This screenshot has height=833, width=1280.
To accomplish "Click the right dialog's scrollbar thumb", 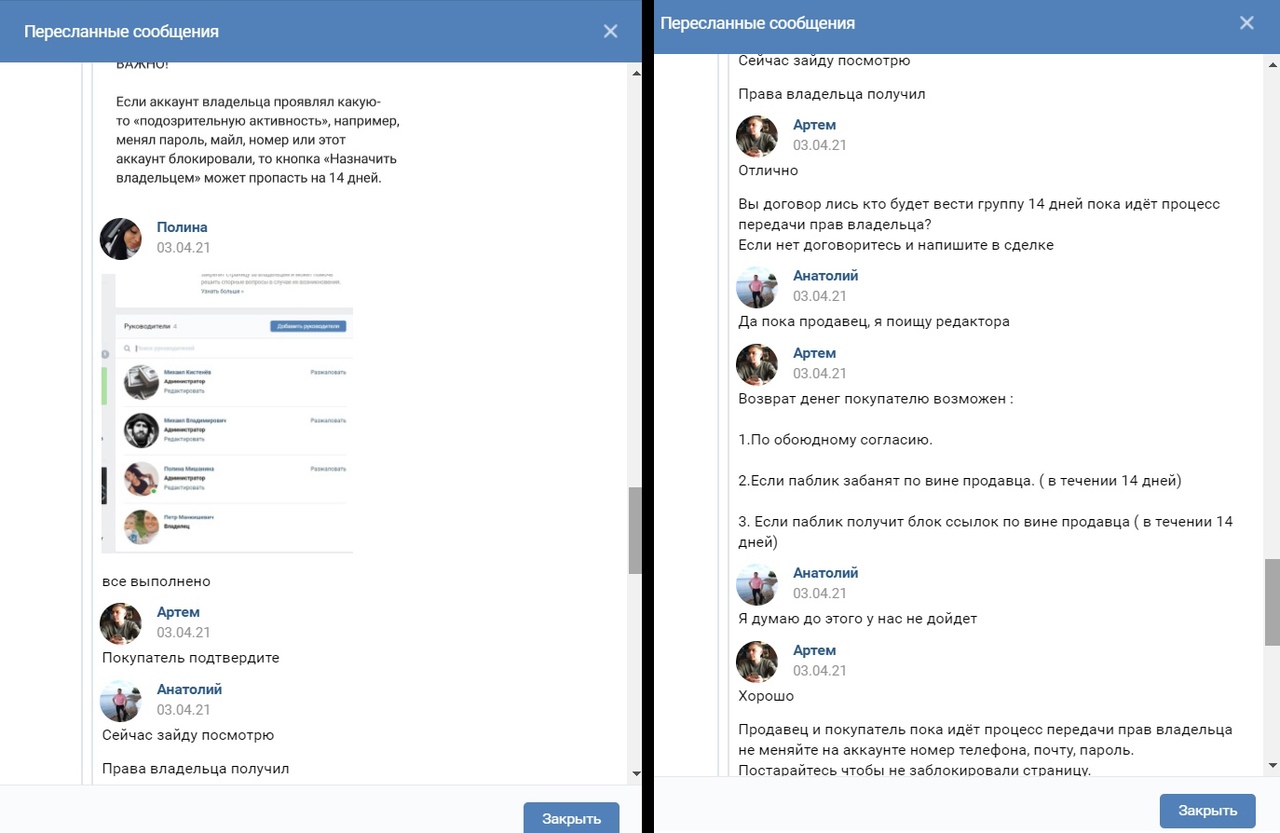I will point(1272,602).
